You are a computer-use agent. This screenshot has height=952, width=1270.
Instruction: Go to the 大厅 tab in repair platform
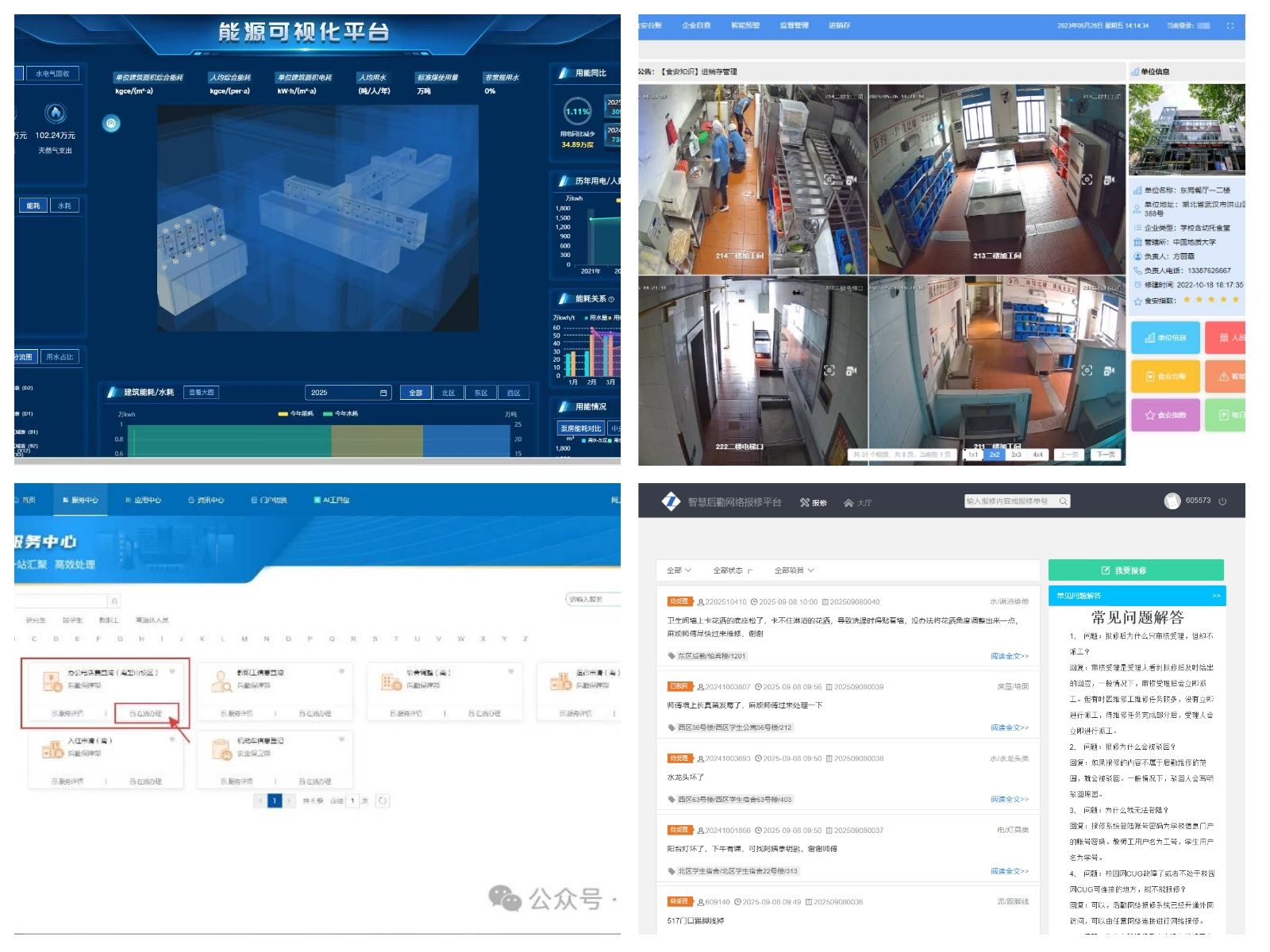(x=858, y=502)
